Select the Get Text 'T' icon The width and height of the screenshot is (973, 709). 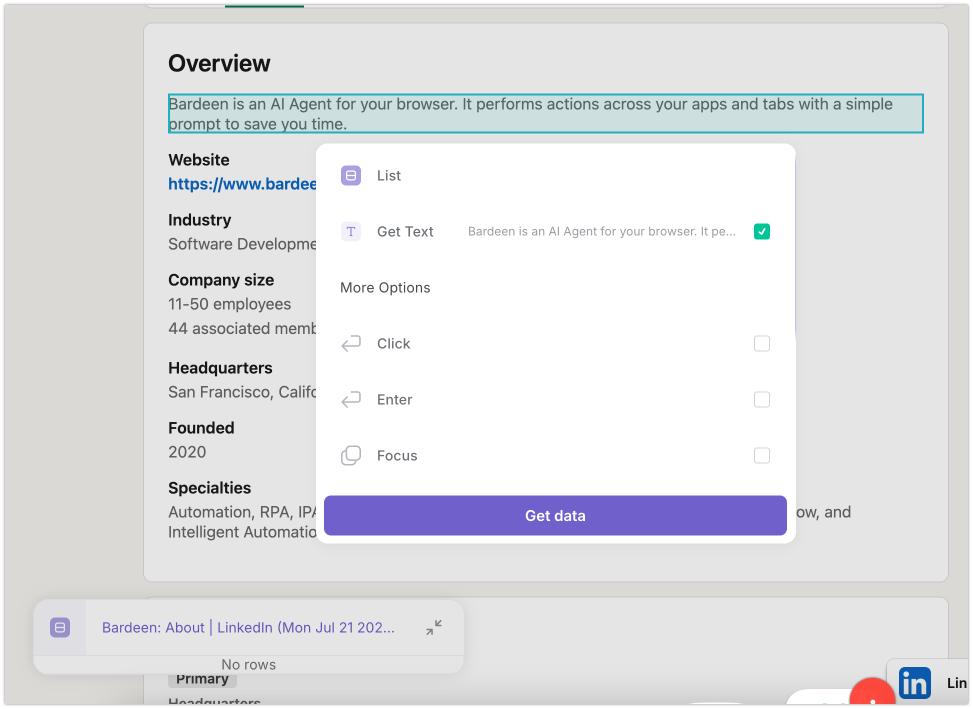[x=351, y=231]
